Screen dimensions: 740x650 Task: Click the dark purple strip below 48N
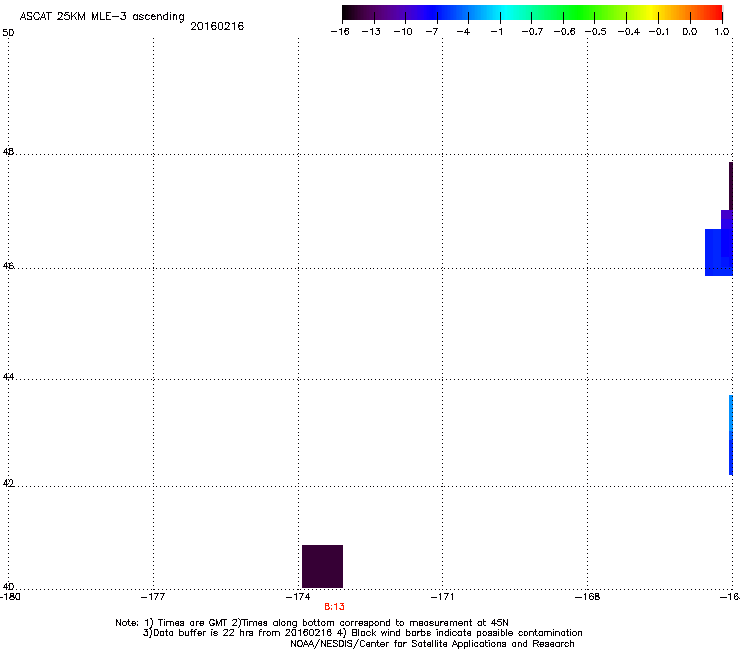(x=731, y=186)
